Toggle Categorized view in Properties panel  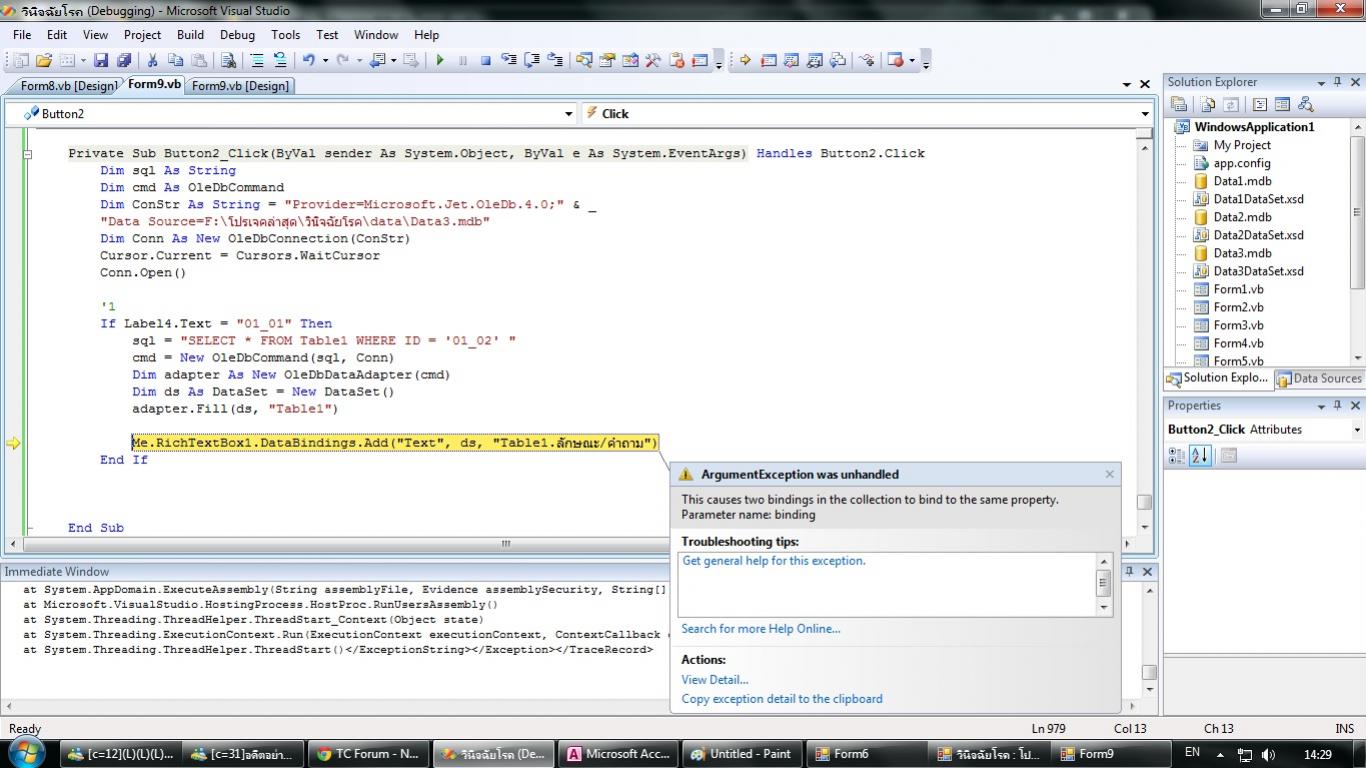click(x=1178, y=455)
